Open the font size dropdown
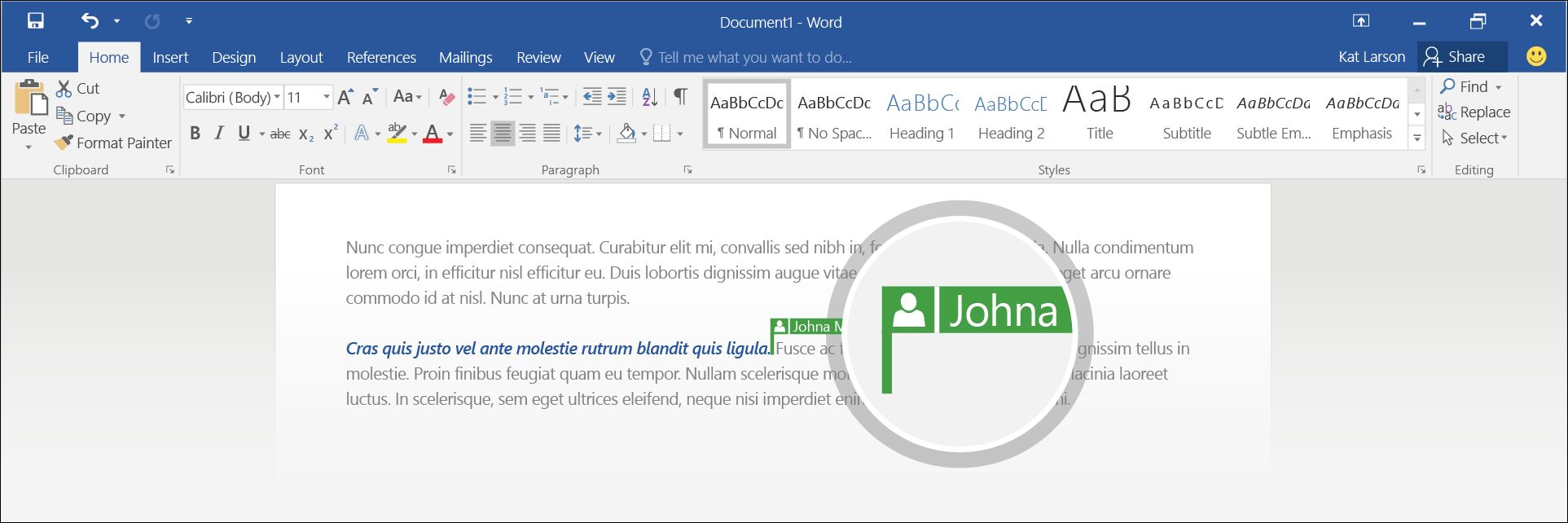This screenshot has height=523, width=1568. [327, 98]
